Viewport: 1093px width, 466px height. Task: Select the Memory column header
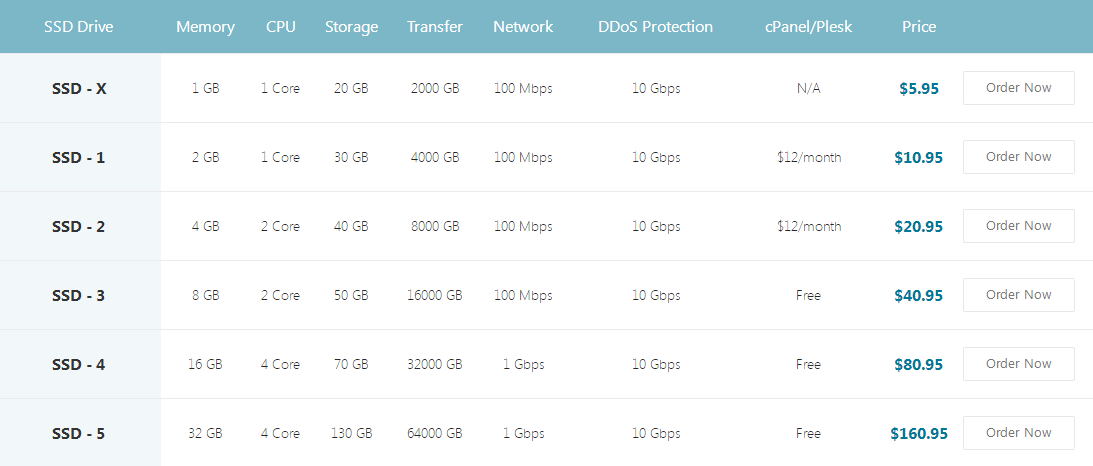205,27
